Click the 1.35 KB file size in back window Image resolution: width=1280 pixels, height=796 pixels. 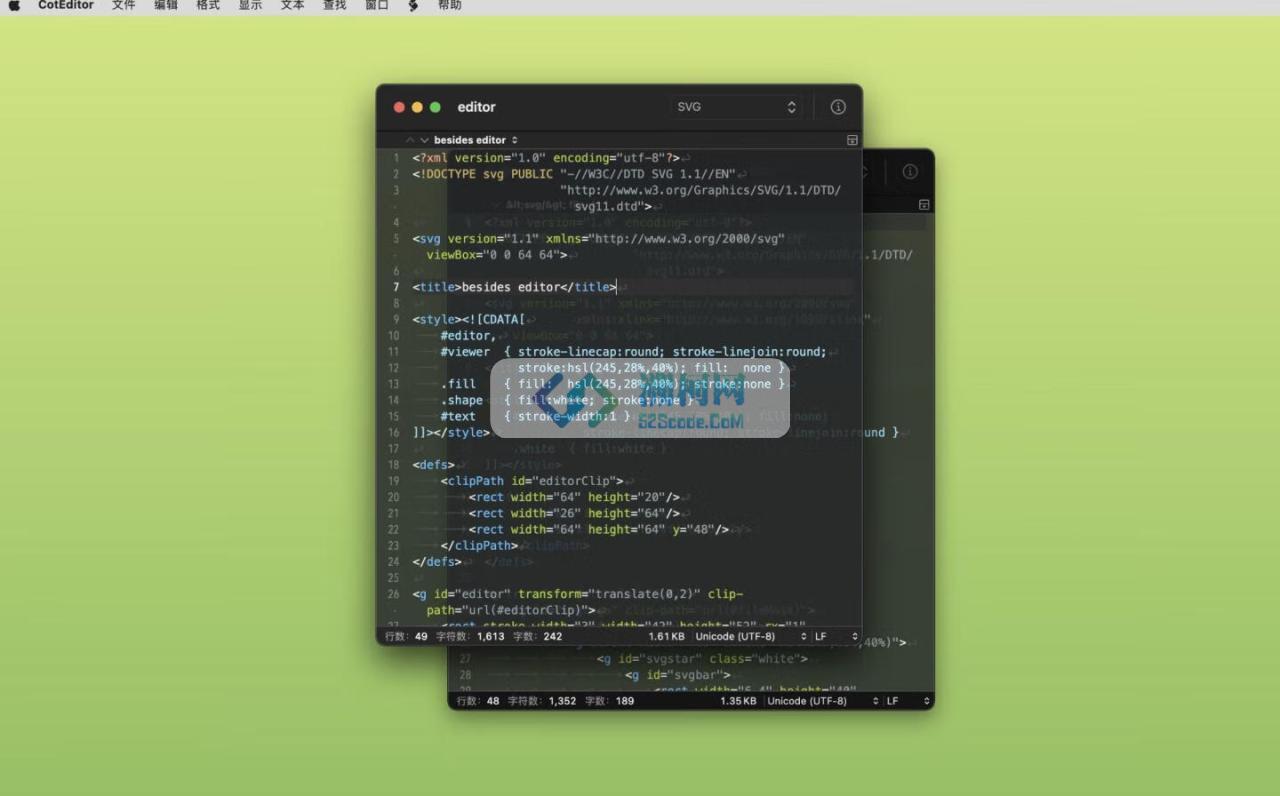click(x=738, y=701)
